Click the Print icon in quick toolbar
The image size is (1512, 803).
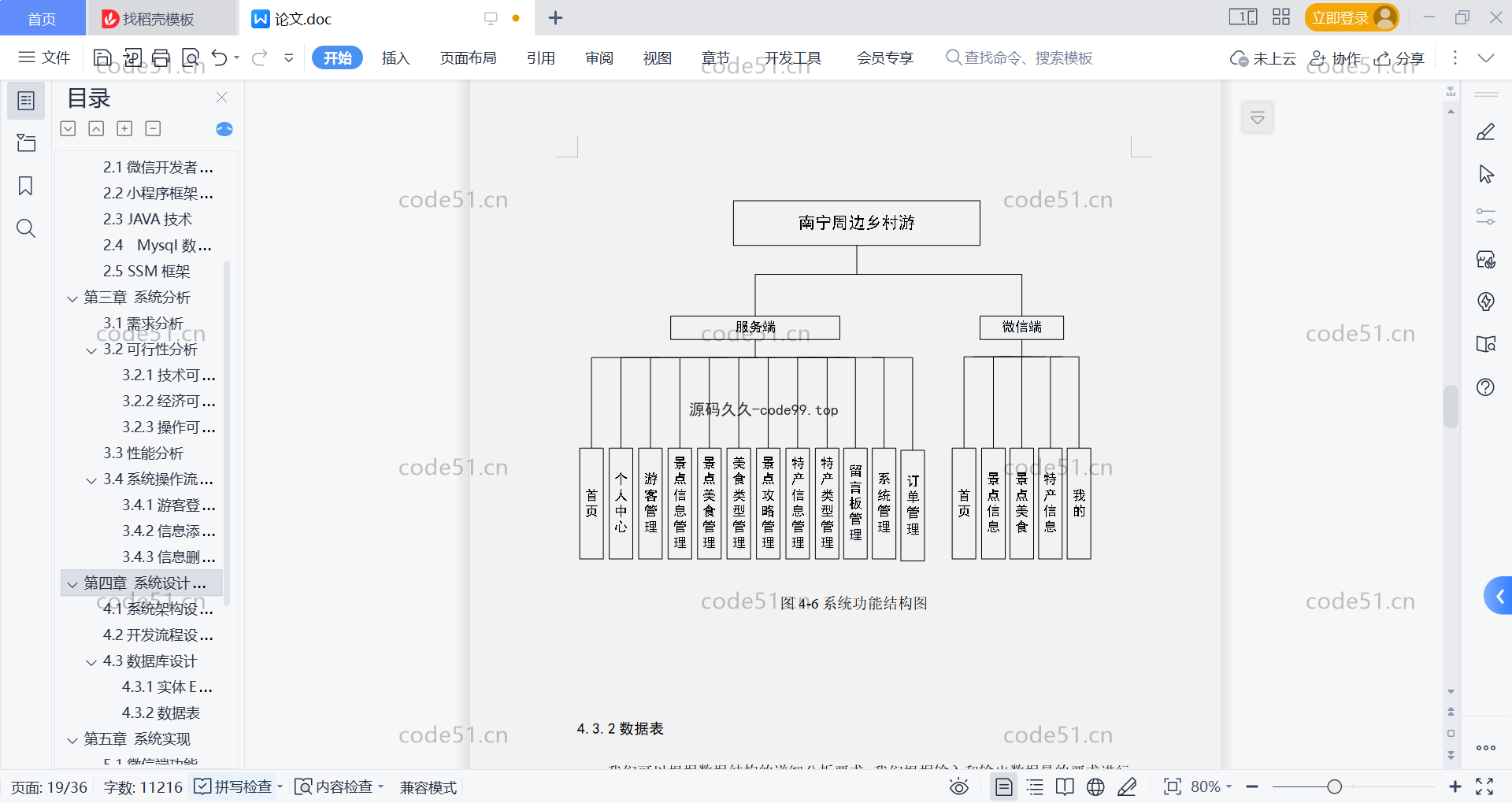[x=161, y=57]
